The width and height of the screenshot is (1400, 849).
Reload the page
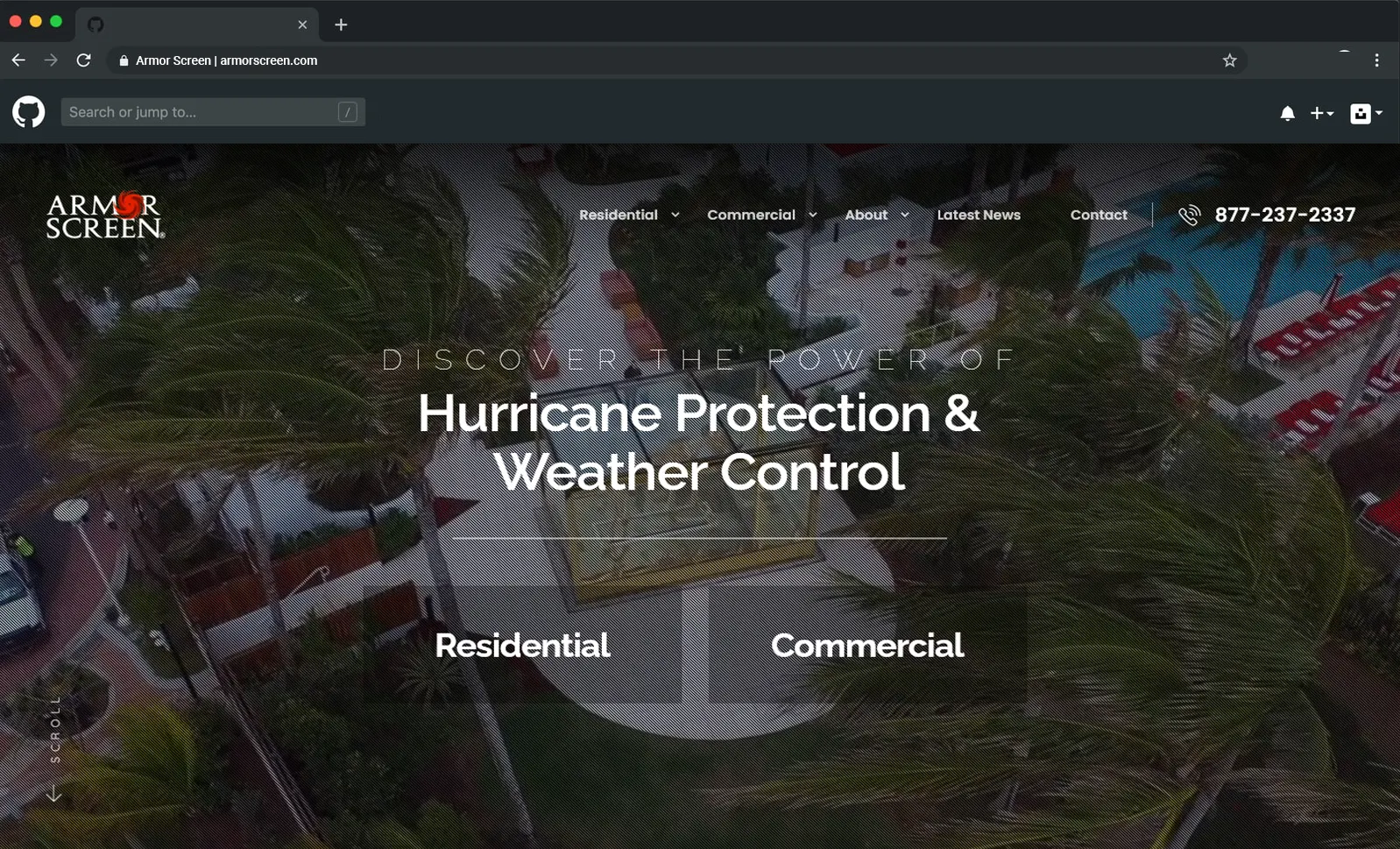(x=83, y=60)
